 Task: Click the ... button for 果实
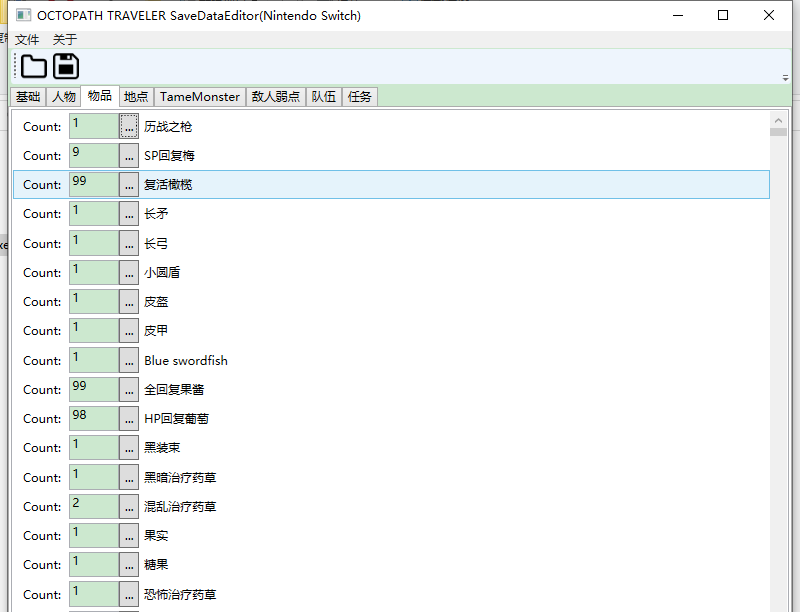point(129,536)
